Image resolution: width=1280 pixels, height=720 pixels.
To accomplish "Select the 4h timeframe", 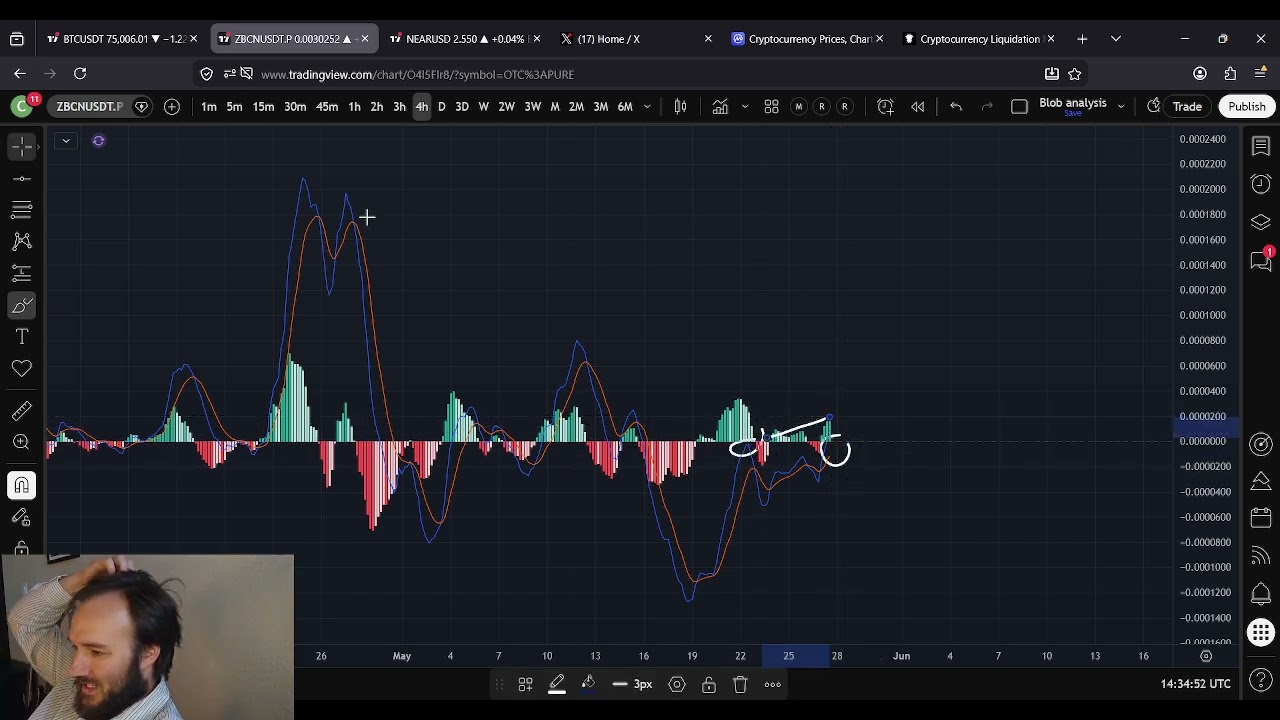I will point(421,107).
